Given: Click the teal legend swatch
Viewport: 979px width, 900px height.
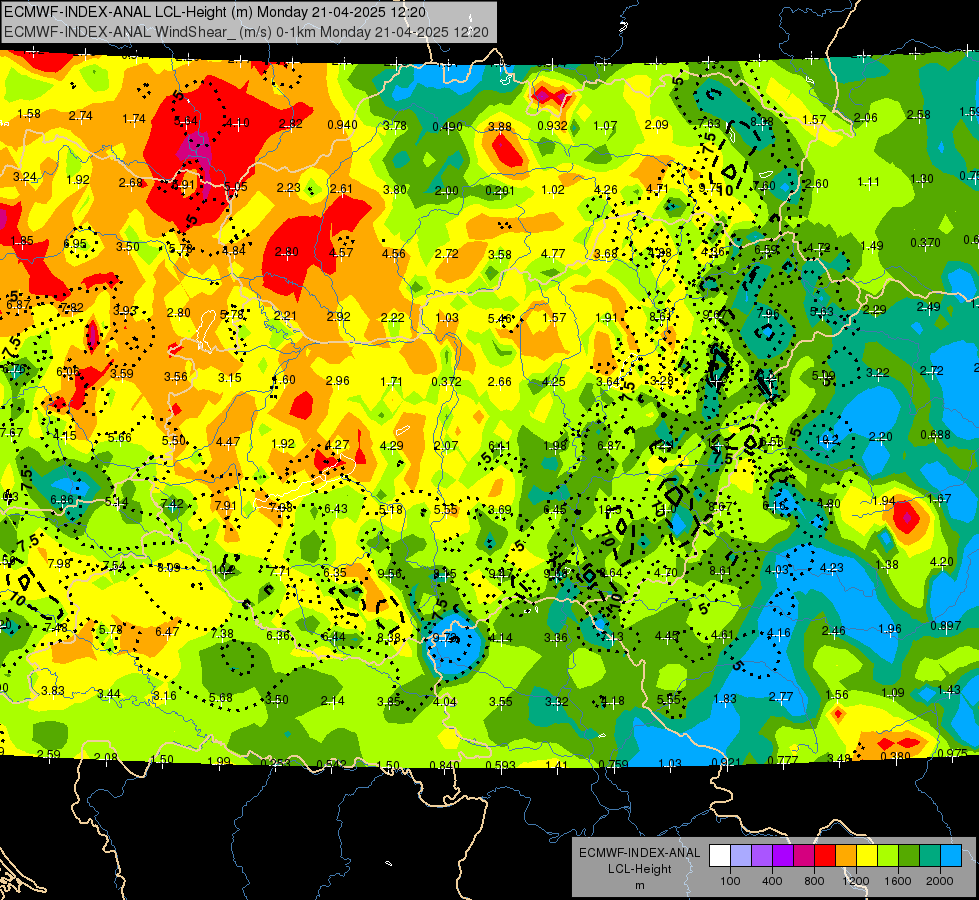Looking at the screenshot, I should (x=930, y=855).
